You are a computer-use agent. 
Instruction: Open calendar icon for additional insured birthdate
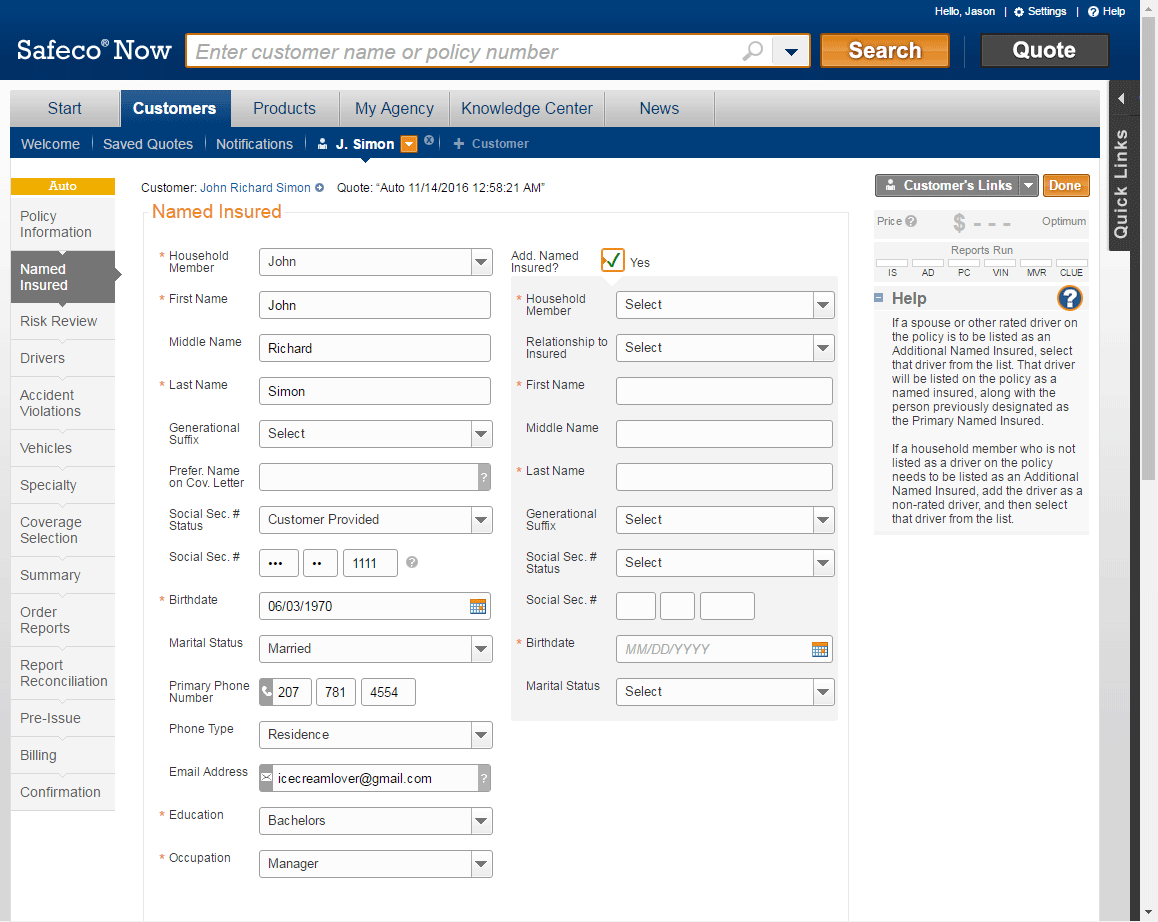click(x=820, y=649)
